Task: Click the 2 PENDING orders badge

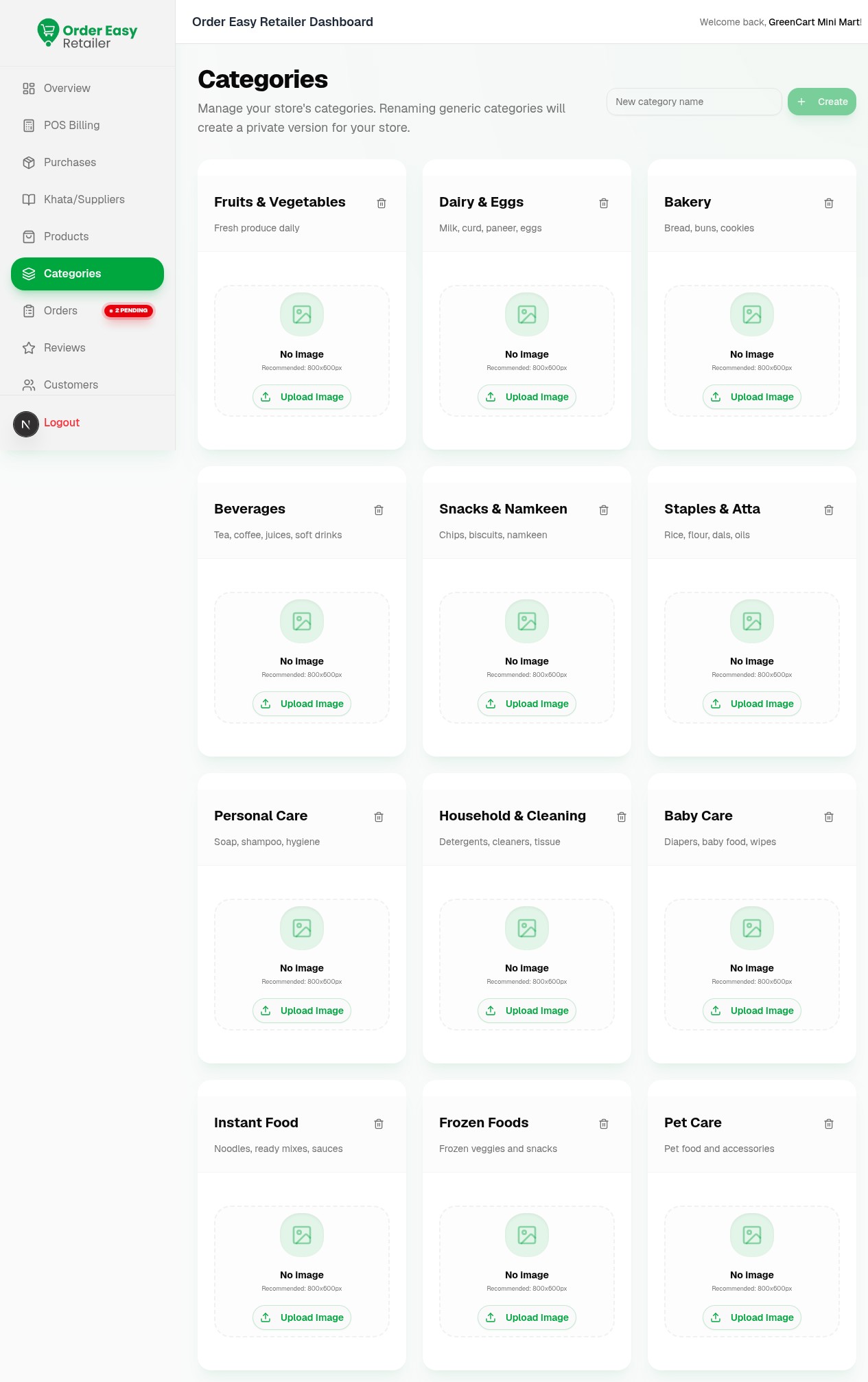Action: point(129,311)
